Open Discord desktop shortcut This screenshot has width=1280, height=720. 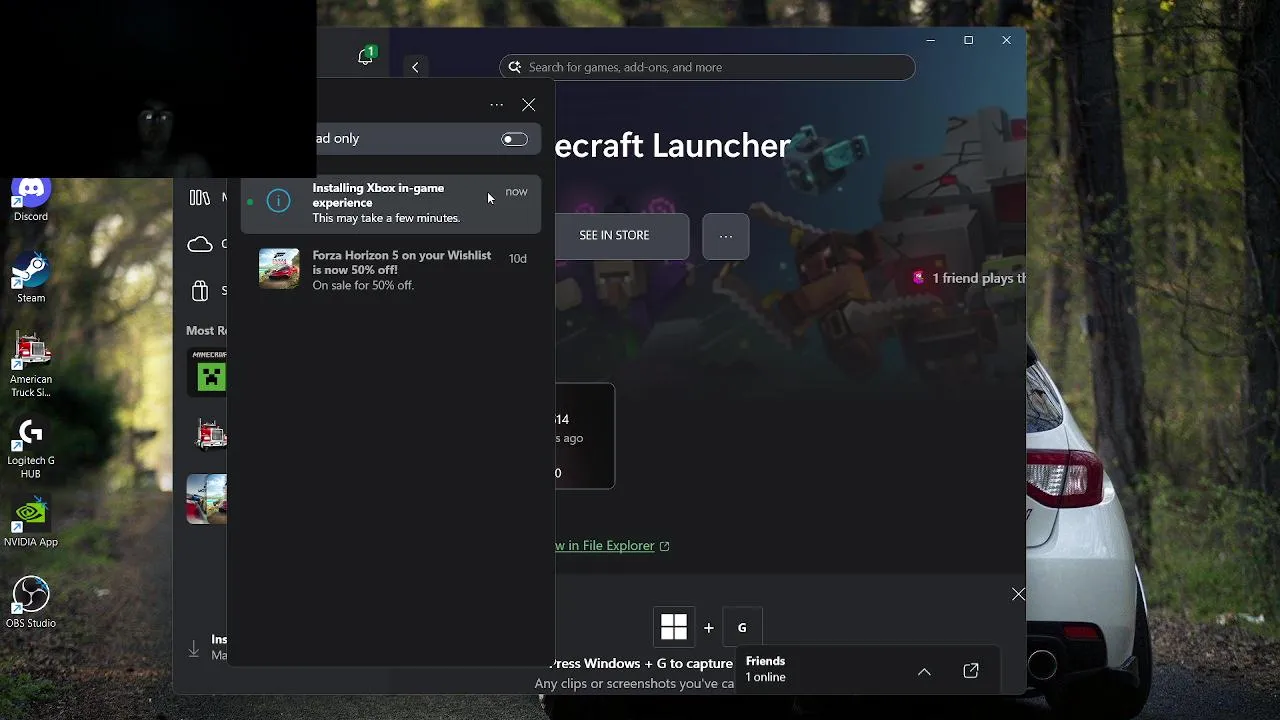coord(31,199)
